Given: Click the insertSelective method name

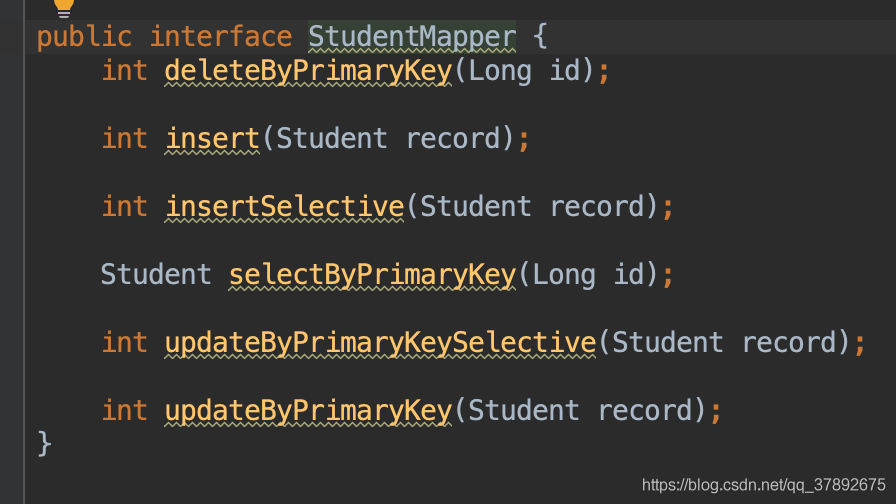Looking at the screenshot, I should coord(284,206).
